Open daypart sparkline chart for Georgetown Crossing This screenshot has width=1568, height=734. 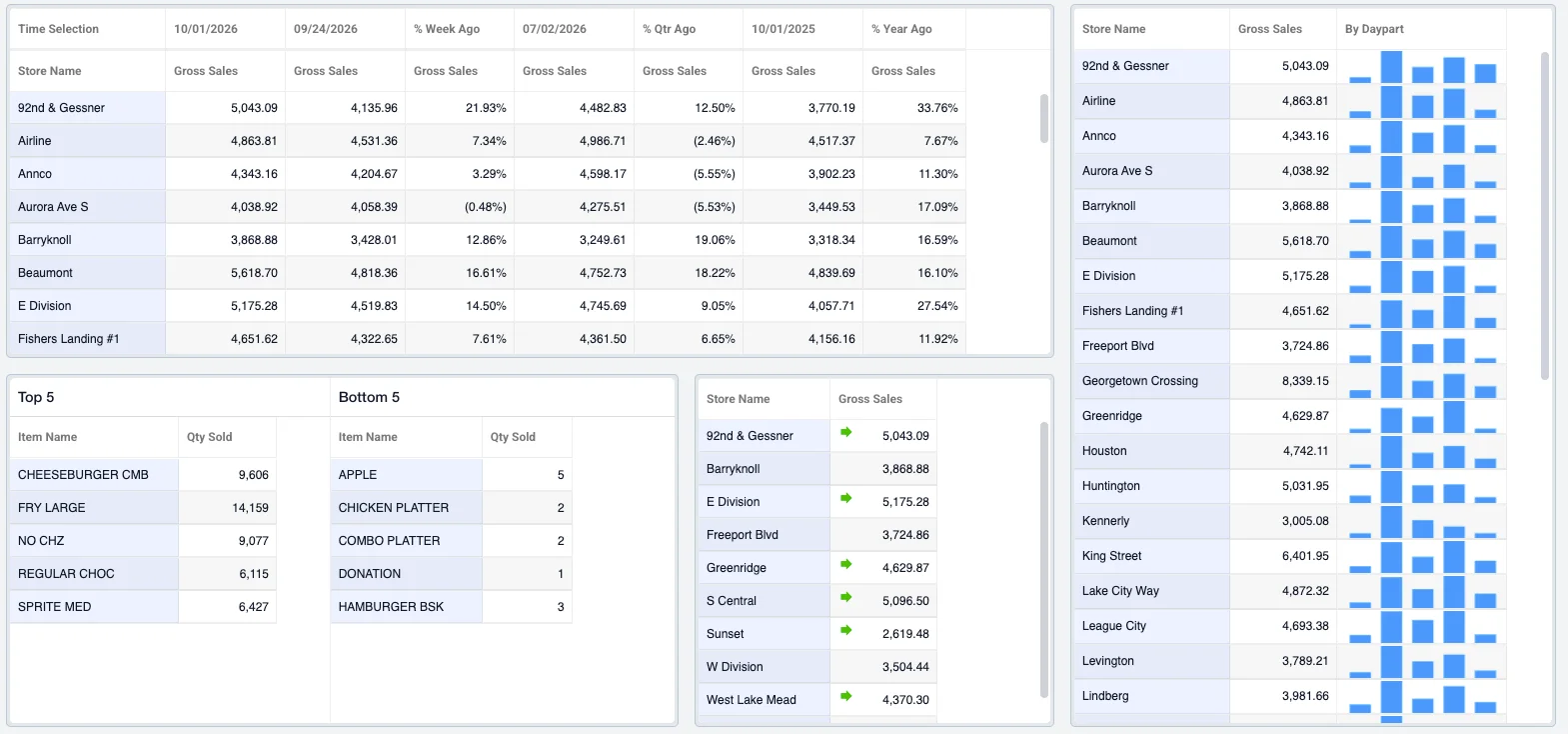tap(1421, 381)
